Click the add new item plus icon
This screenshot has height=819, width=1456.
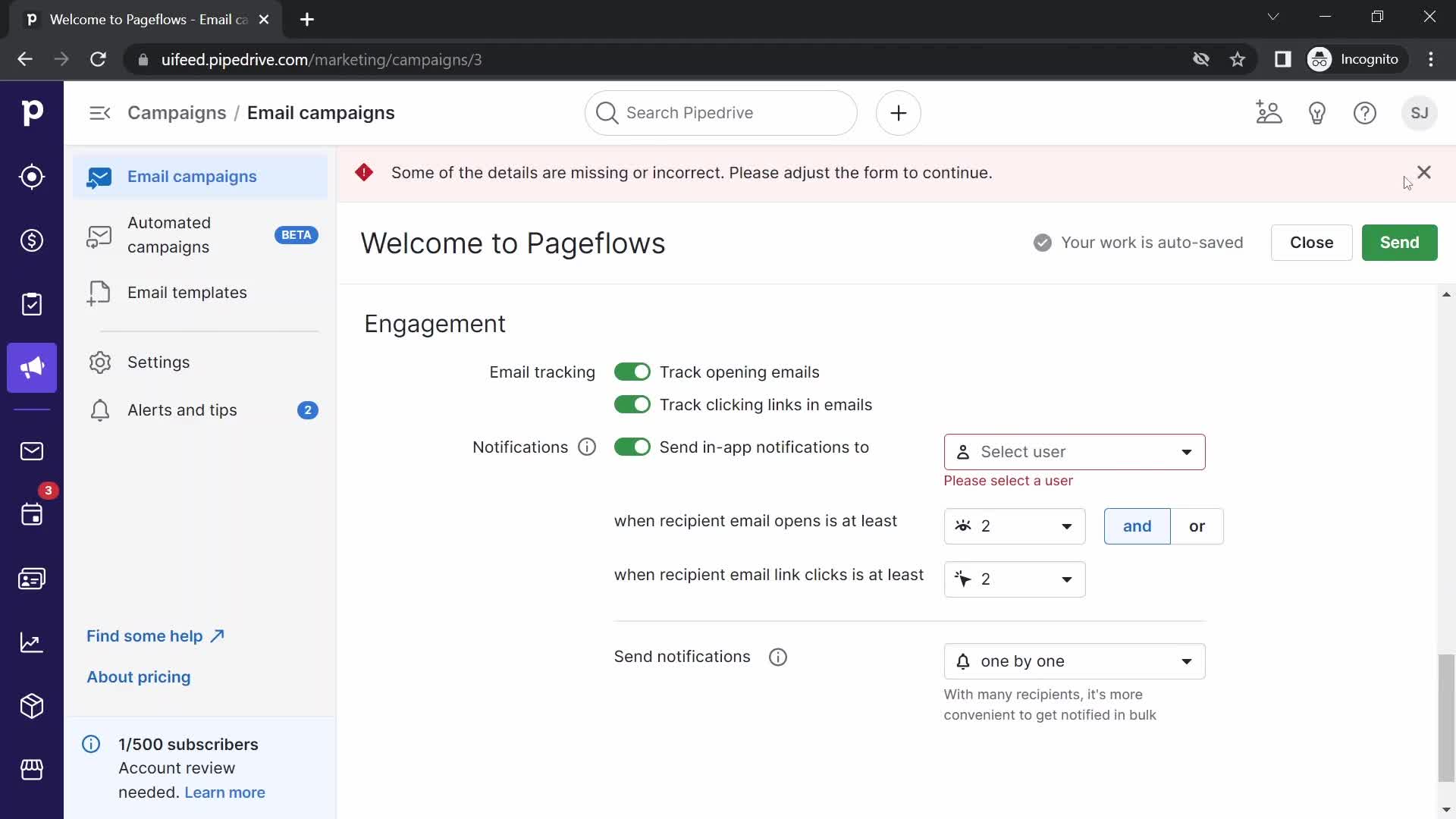(898, 113)
